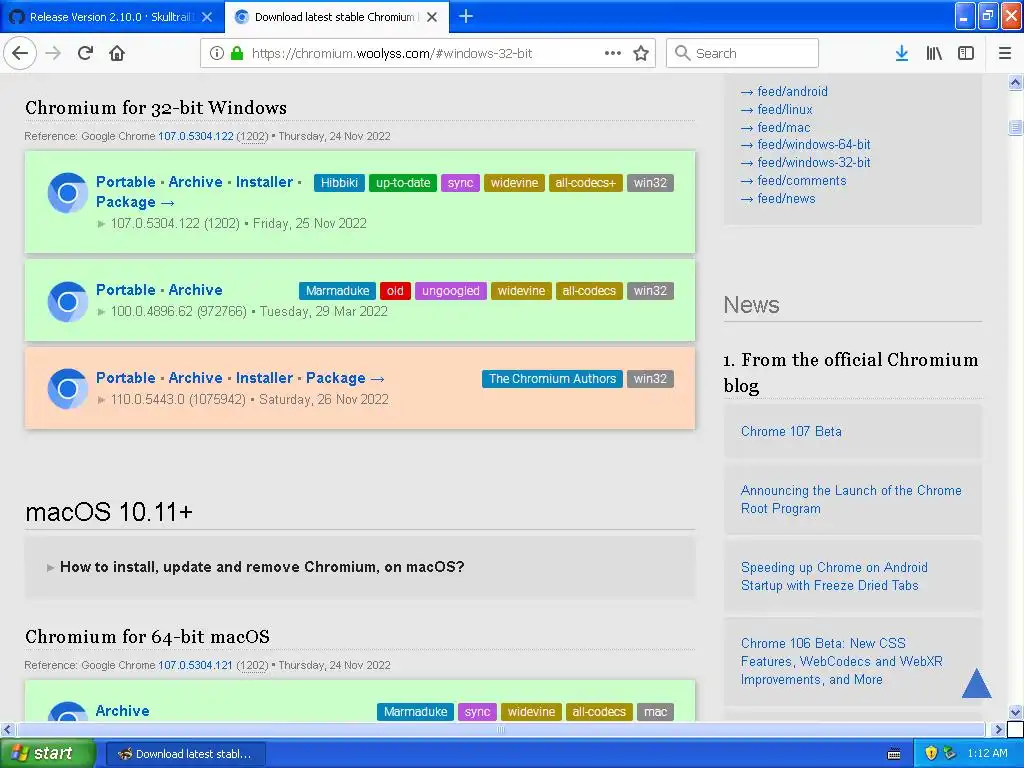The image size is (1024, 768).
Task: Click the Hibbiki row Package link
Action: point(135,202)
